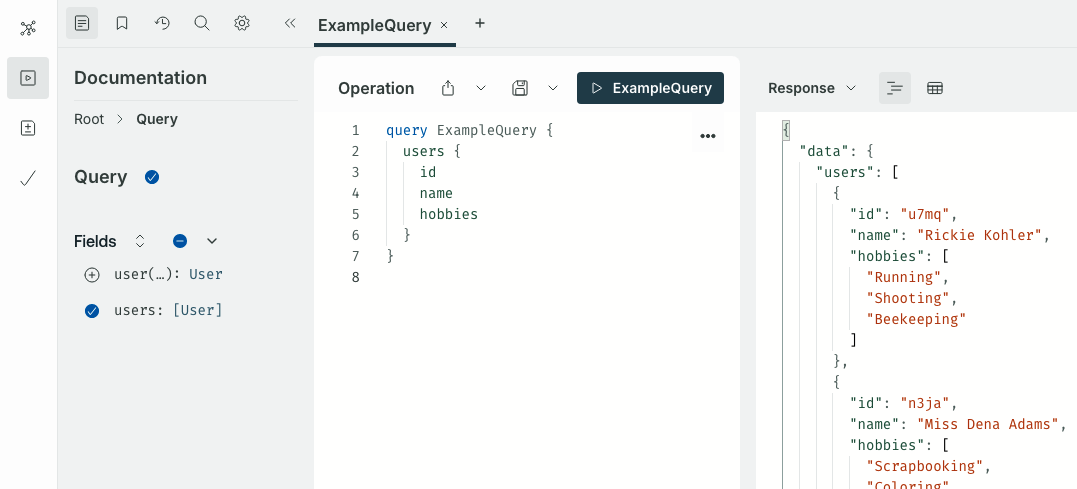Deselect all fields with minus icon
This screenshot has height=489, width=1077.
pos(180,241)
